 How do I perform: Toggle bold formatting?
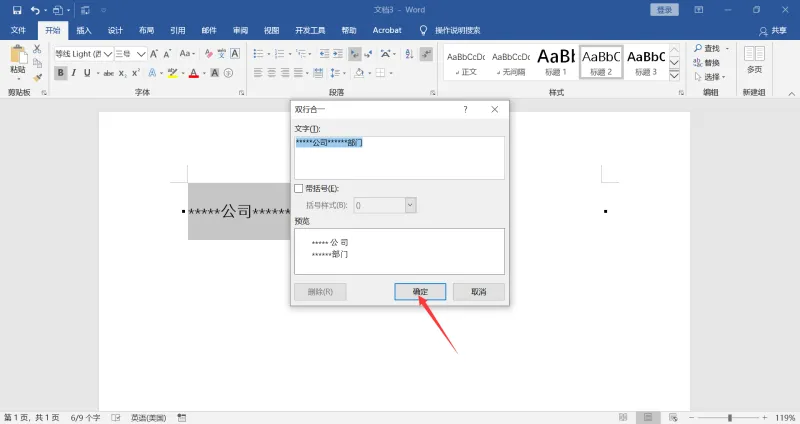tap(60, 73)
